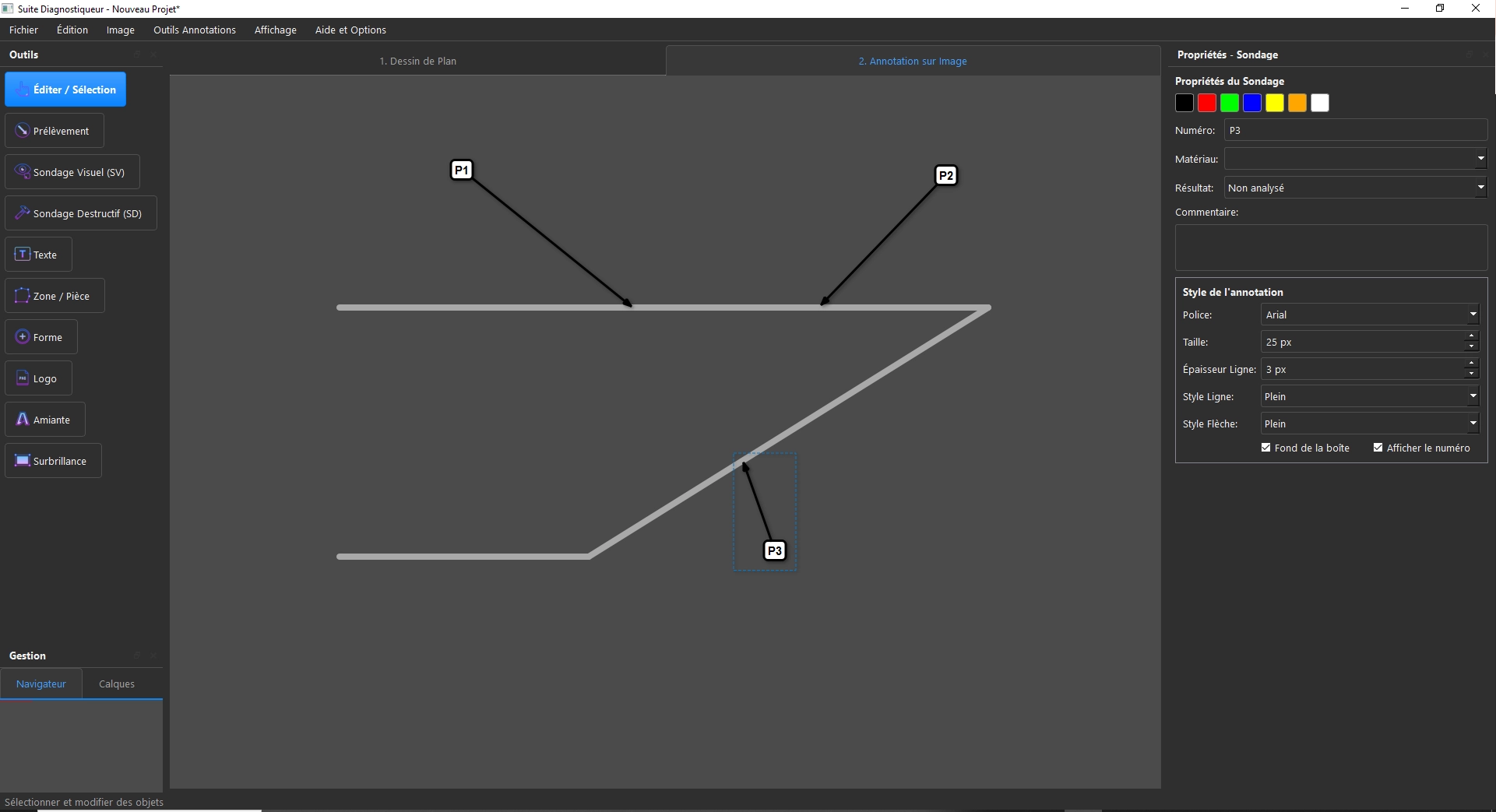Open the Police font dropdown
Image resolution: width=1496 pixels, height=812 pixels.
tap(1369, 315)
